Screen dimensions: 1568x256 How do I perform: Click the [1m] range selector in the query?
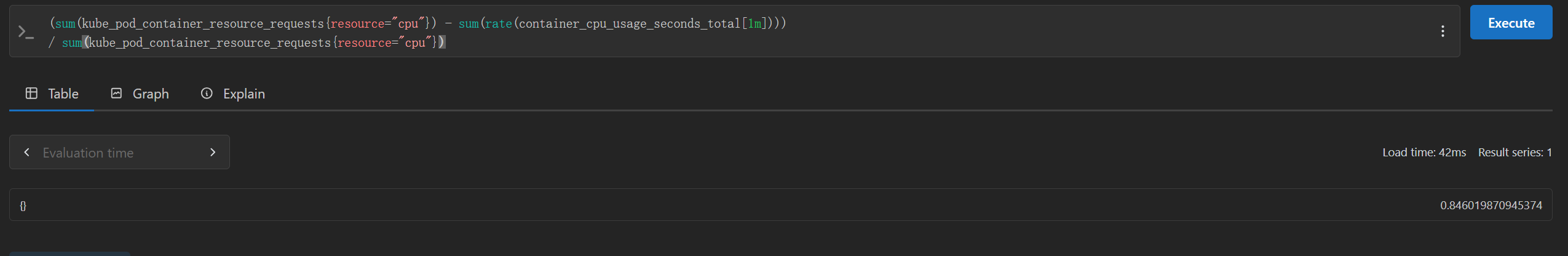(x=754, y=23)
